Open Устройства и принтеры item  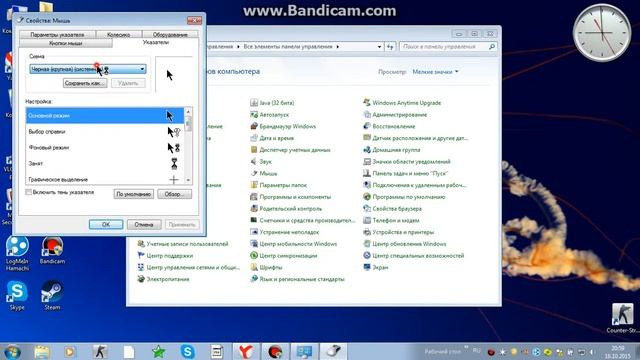point(399,232)
